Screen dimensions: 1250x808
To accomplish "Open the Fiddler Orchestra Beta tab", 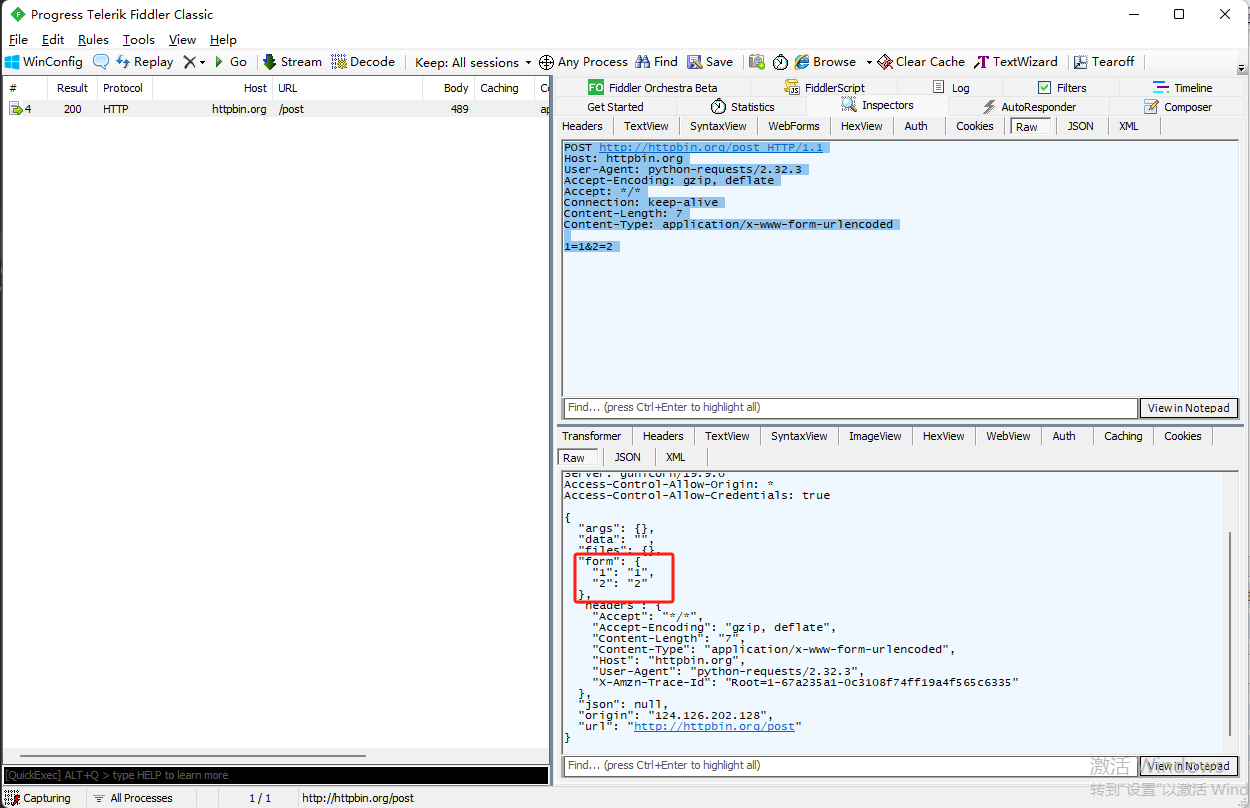I will (x=652, y=88).
